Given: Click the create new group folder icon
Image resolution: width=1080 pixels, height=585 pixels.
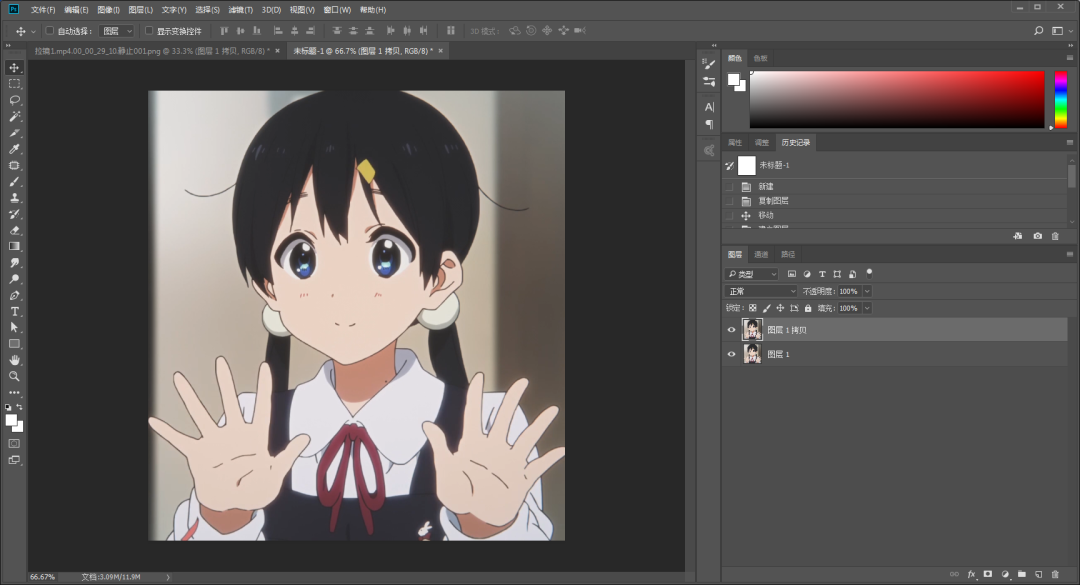Looking at the screenshot, I should (1021, 574).
